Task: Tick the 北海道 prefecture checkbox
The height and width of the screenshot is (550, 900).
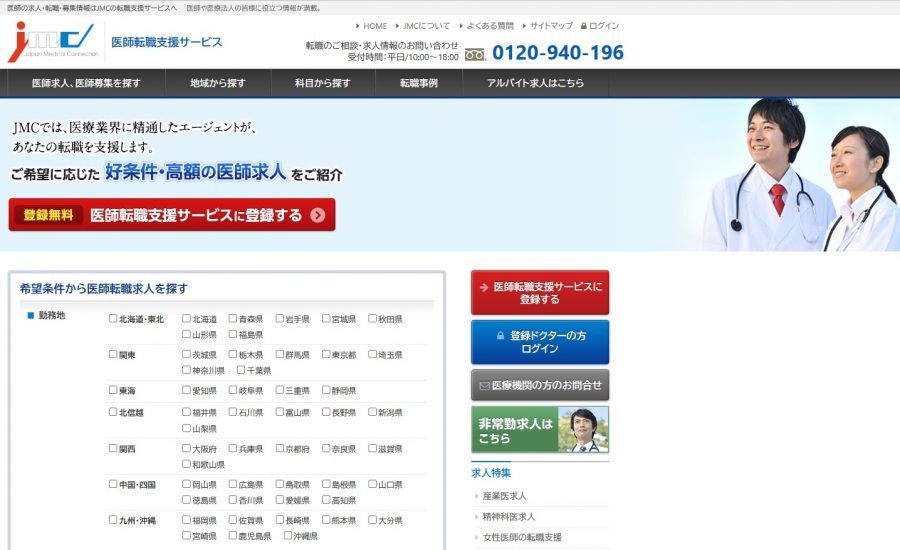Action: coord(187,318)
